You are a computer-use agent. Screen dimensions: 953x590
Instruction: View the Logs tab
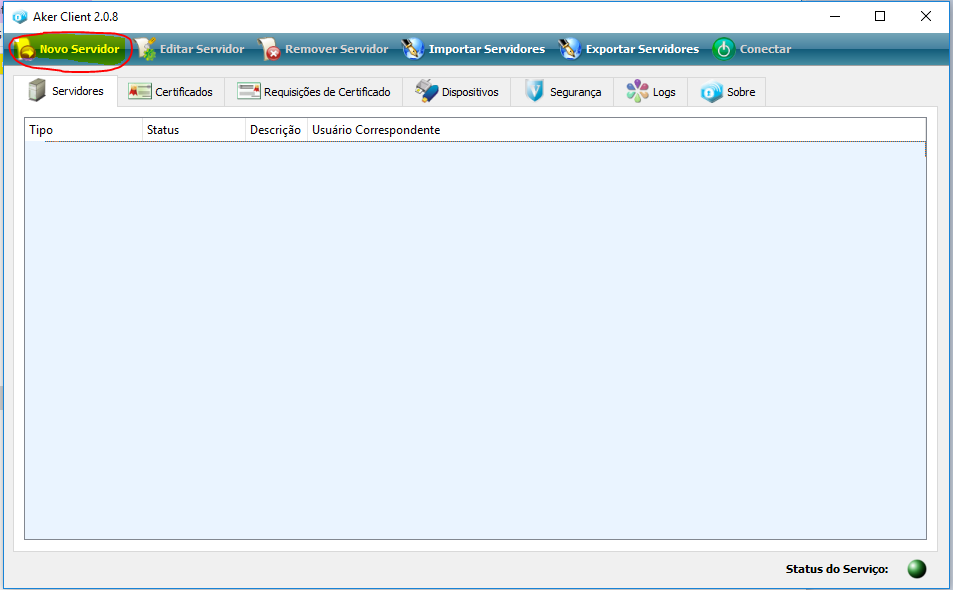(x=651, y=92)
